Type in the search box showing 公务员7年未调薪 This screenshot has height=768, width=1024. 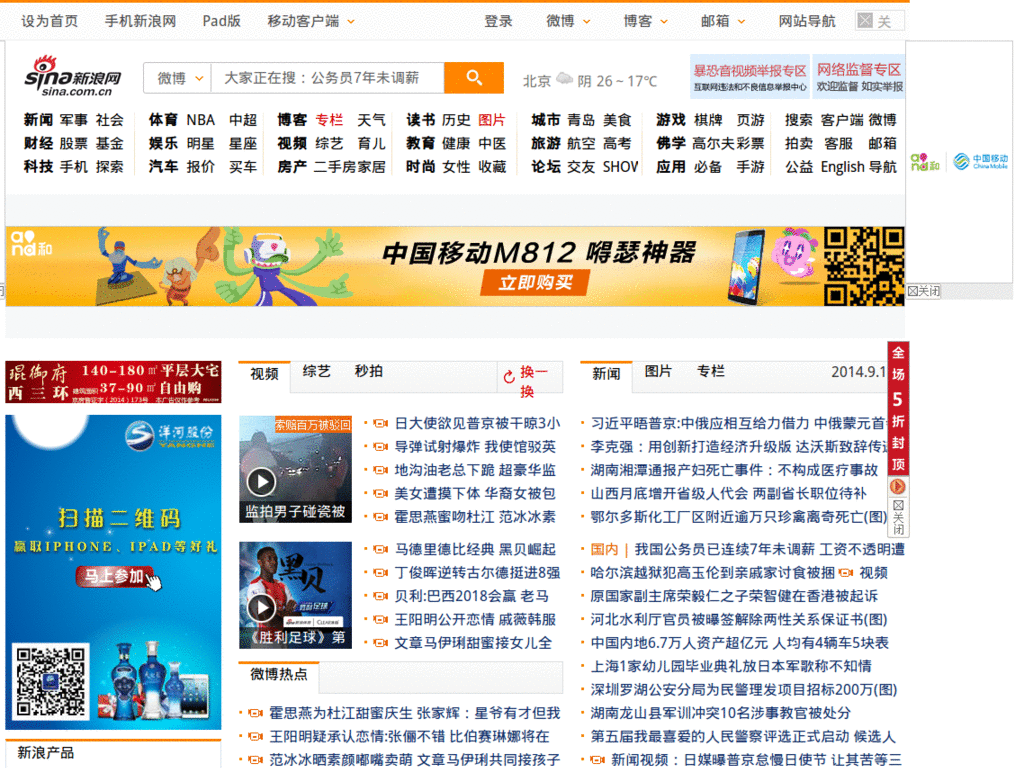point(320,77)
